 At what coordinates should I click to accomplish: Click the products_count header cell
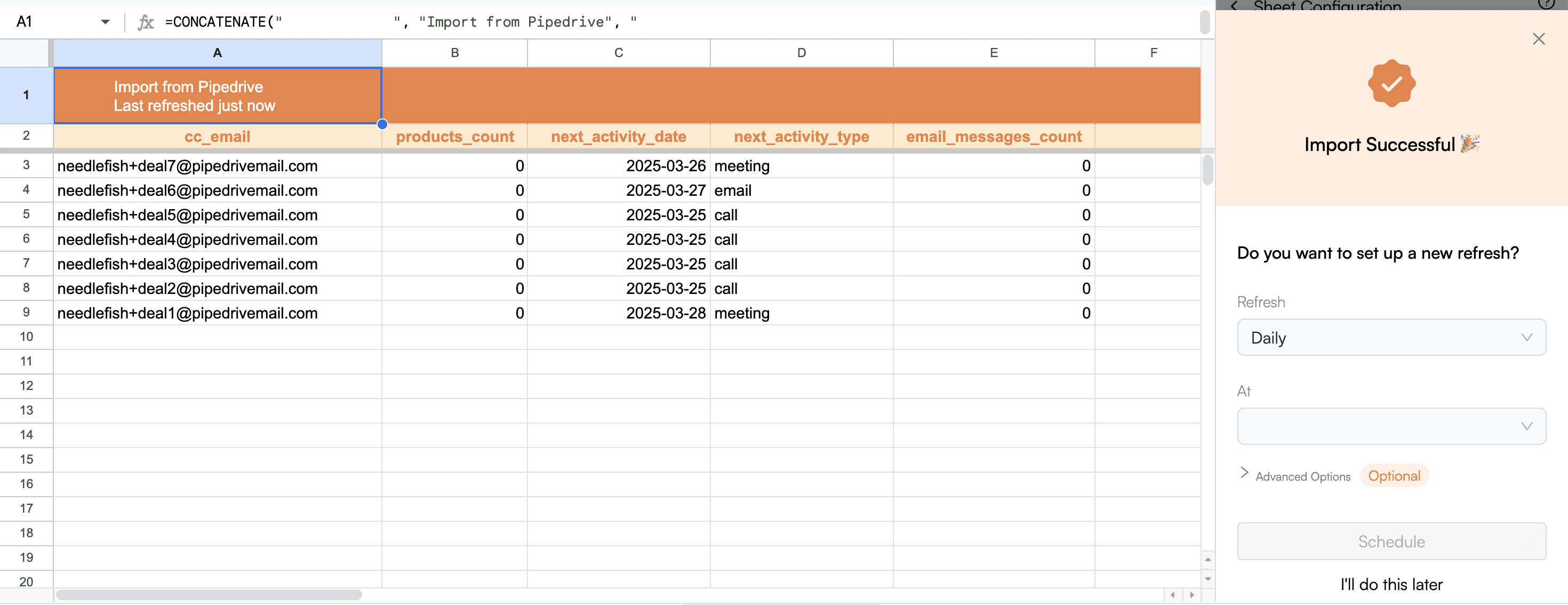455,137
